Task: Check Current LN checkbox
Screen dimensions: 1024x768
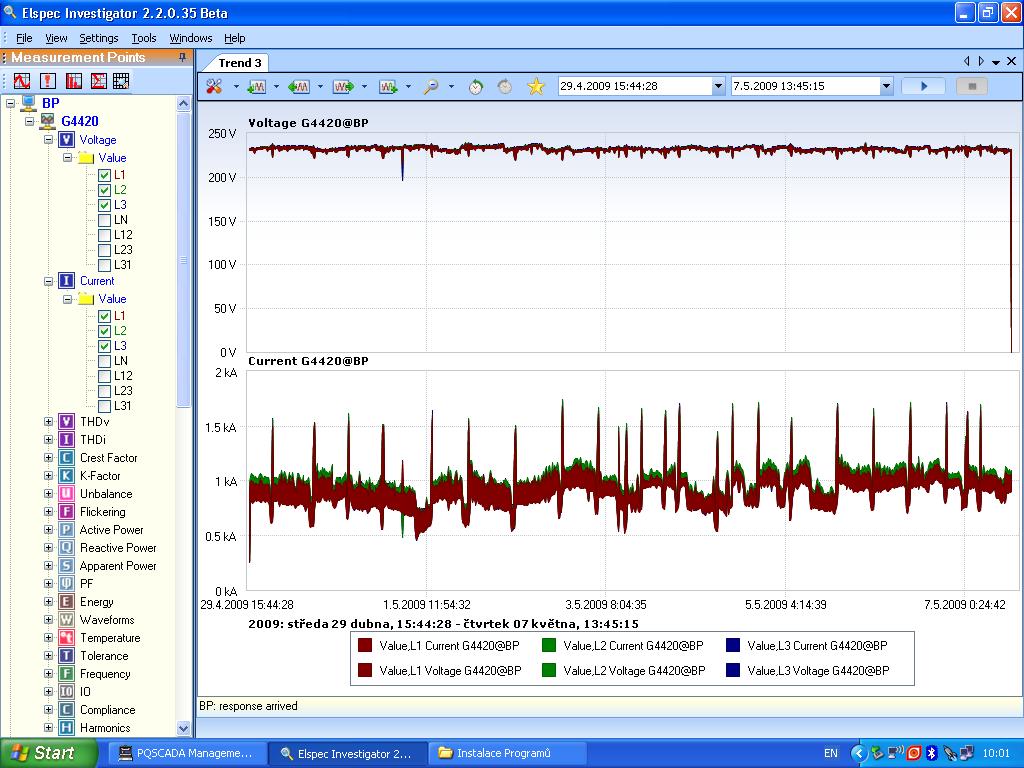Action: [x=104, y=361]
